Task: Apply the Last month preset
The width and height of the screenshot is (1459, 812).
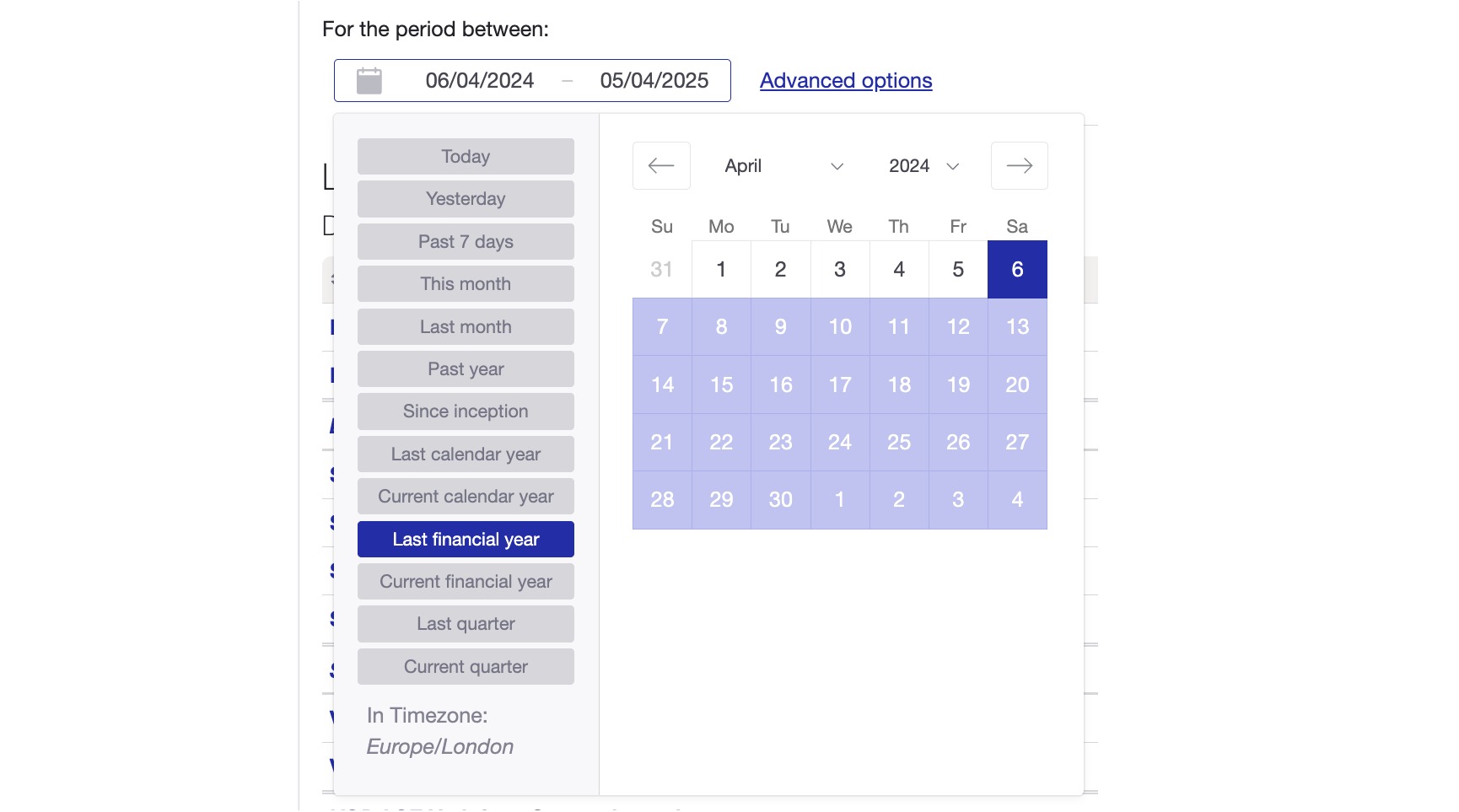Action: coord(465,326)
